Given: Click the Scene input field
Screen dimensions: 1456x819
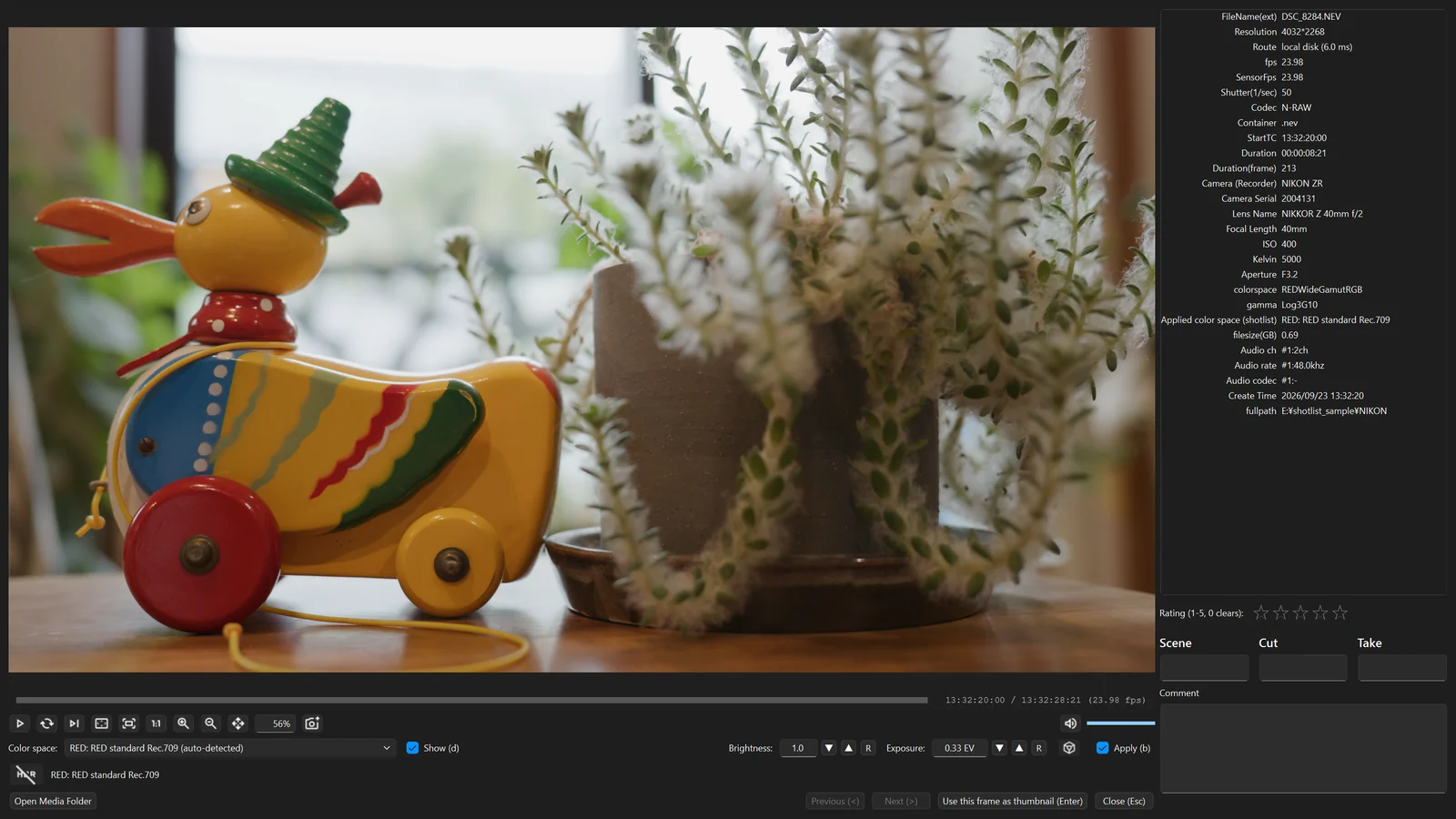Looking at the screenshot, I should [x=1204, y=667].
